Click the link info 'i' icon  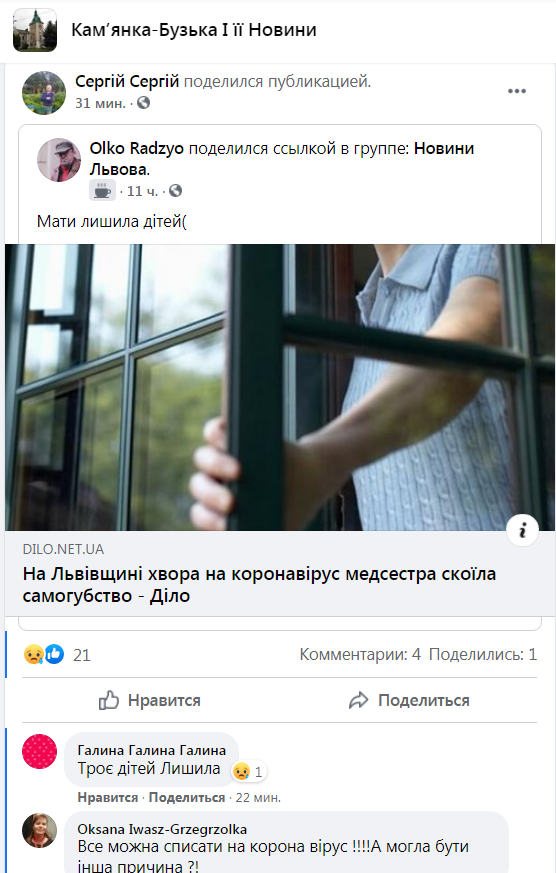click(522, 531)
